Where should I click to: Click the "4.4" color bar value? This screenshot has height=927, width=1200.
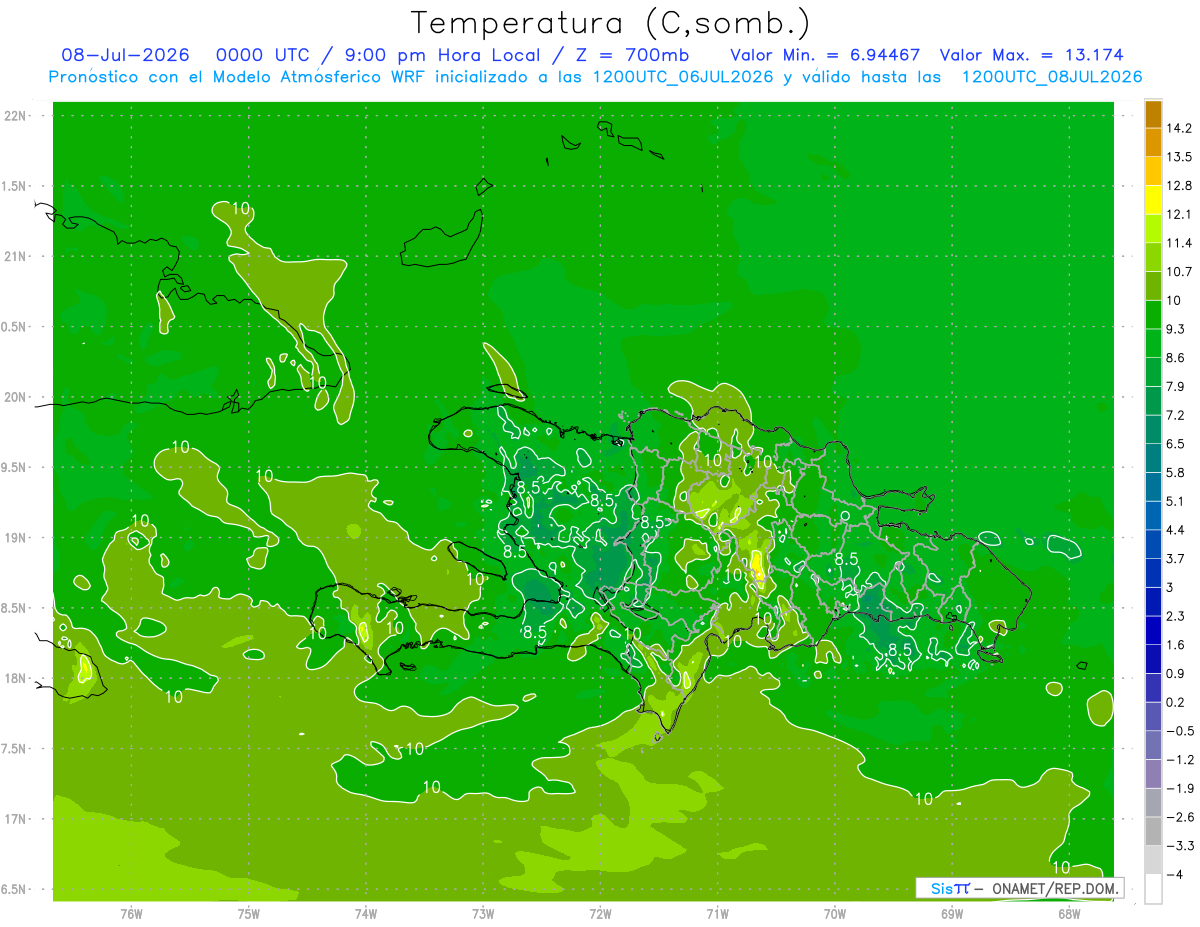click(1177, 530)
